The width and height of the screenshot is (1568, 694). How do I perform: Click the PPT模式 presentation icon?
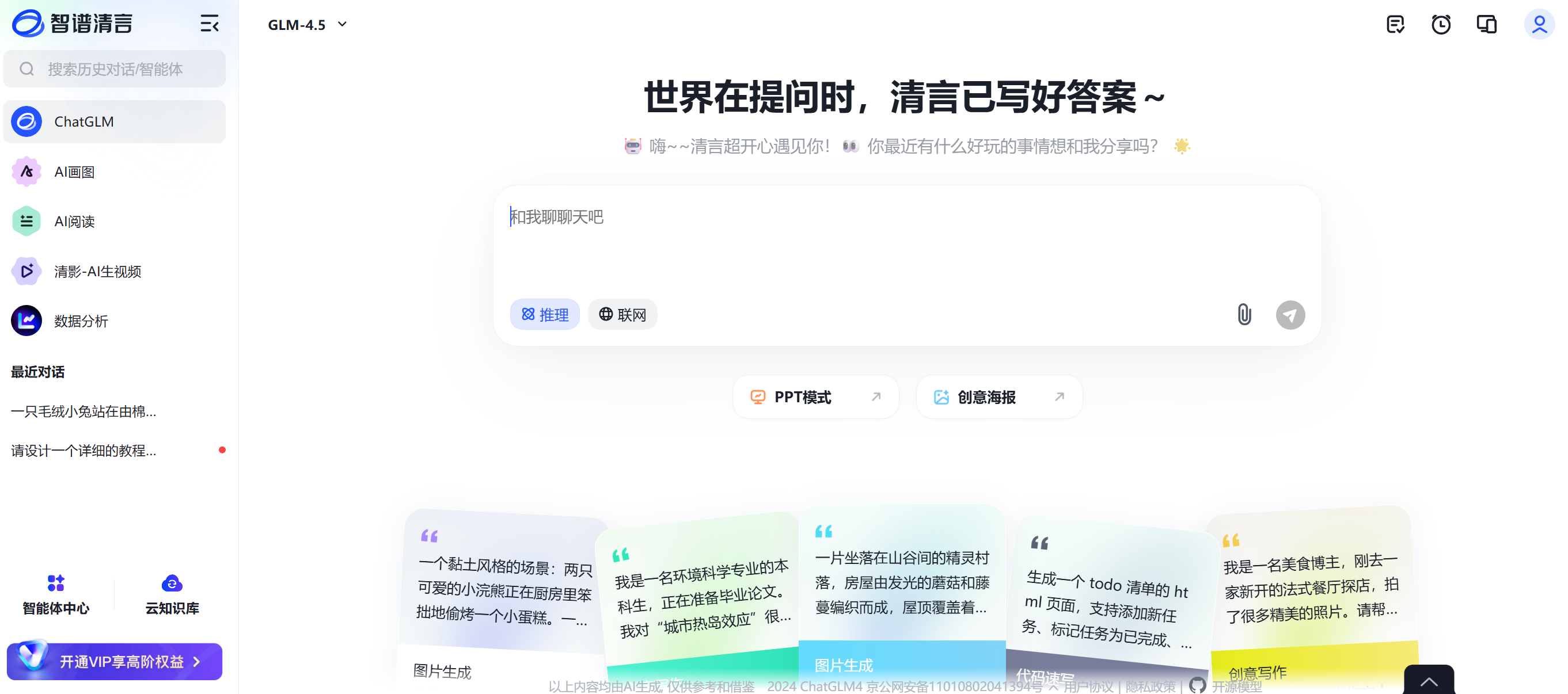click(x=758, y=397)
